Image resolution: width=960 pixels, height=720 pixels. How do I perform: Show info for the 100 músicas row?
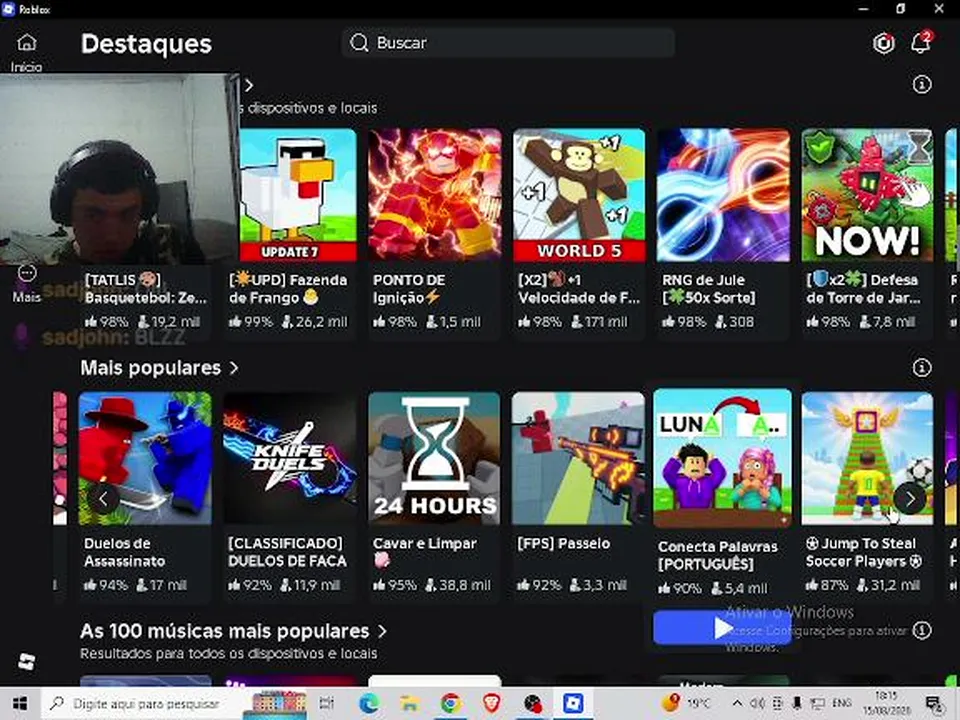(922, 630)
